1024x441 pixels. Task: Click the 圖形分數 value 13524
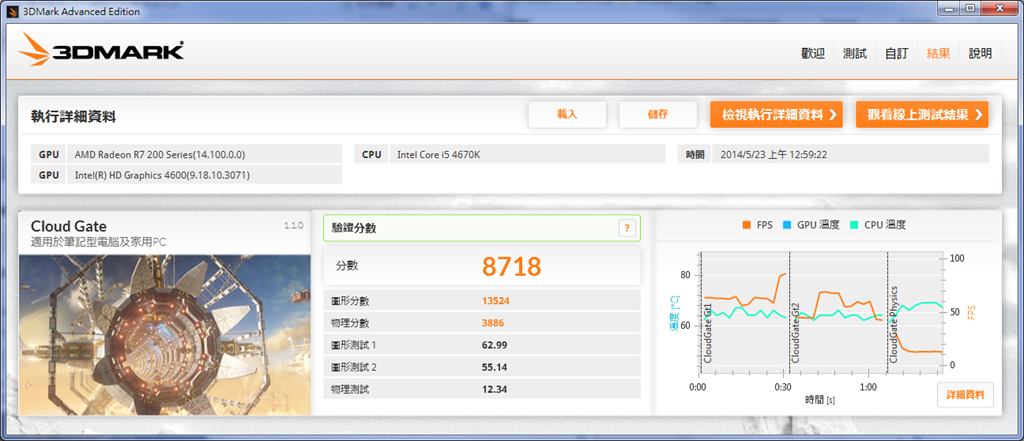click(496, 301)
